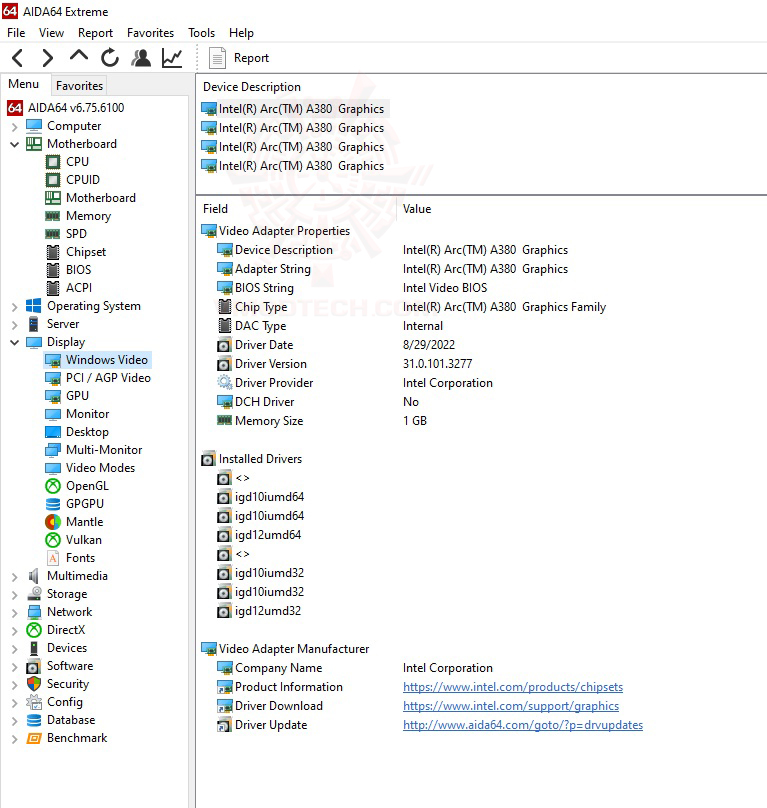Image resolution: width=767 pixels, height=808 pixels.
Task: Expand the Network tree node
Action: 14,613
